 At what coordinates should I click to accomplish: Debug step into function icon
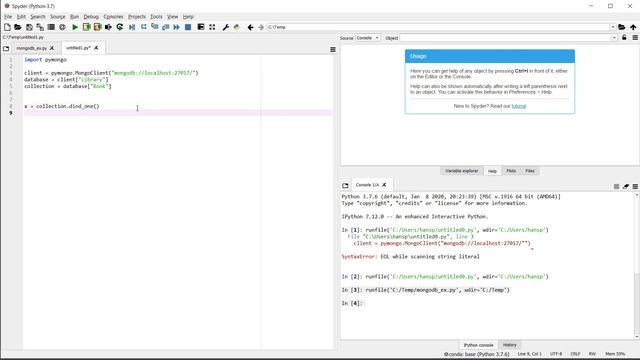click(x=154, y=27)
